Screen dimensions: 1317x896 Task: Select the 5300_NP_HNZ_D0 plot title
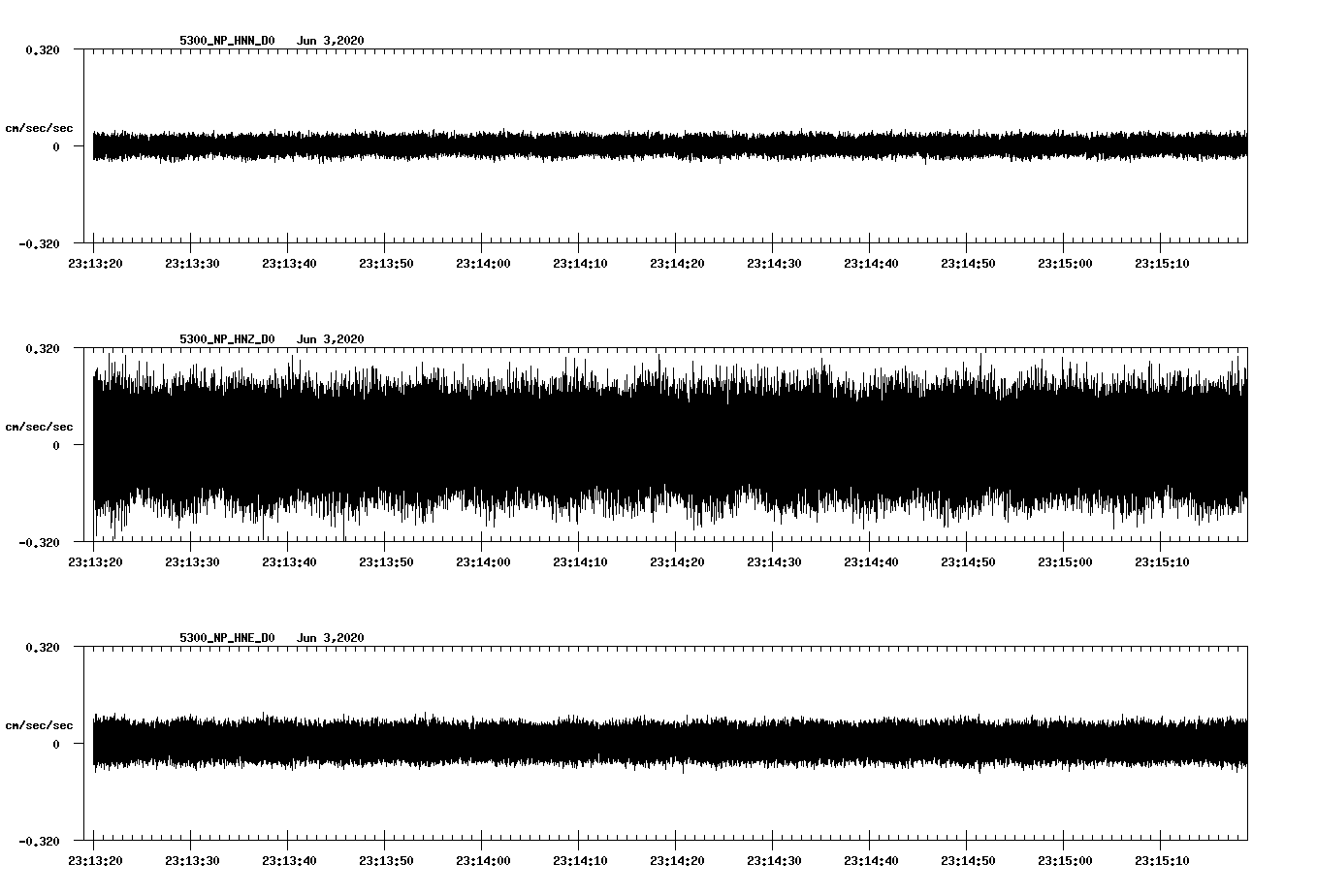227,338
